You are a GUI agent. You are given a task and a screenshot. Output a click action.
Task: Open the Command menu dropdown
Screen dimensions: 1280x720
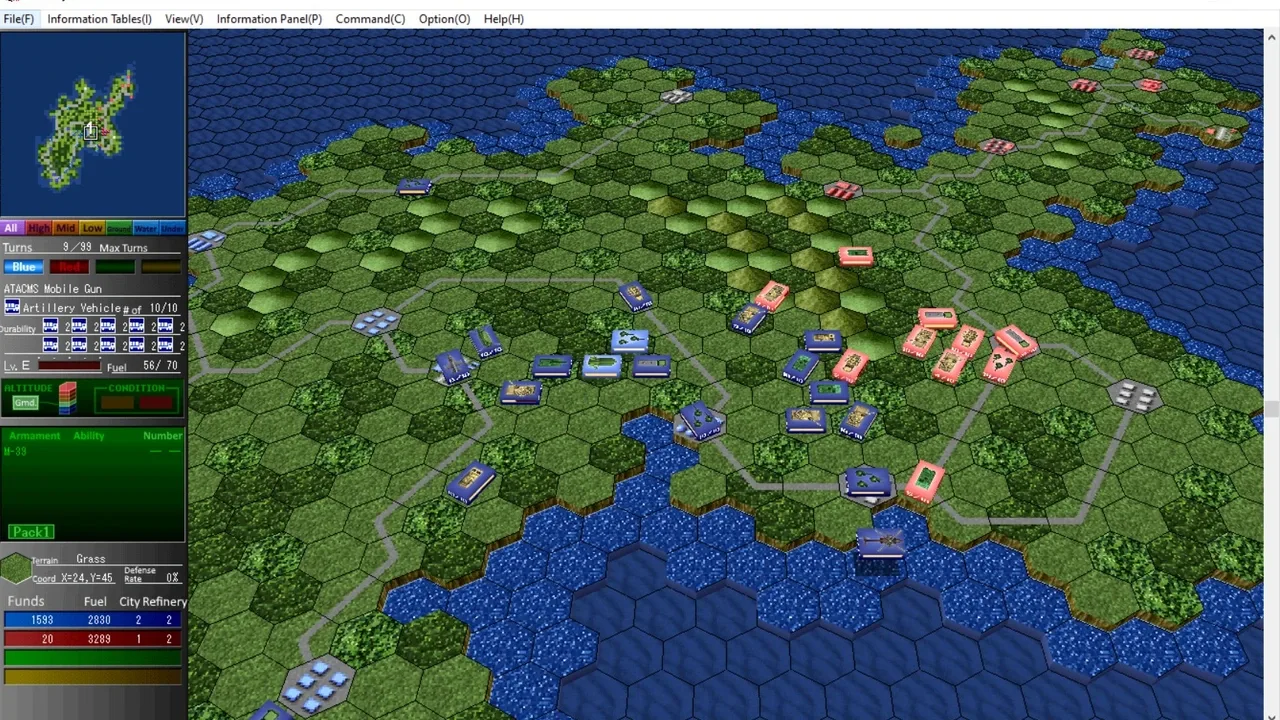[x=370, y=19]
